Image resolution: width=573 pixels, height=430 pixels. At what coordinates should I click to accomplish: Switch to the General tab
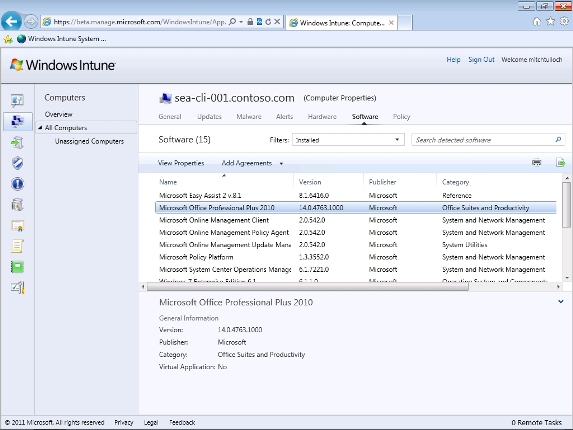(170, 117)
